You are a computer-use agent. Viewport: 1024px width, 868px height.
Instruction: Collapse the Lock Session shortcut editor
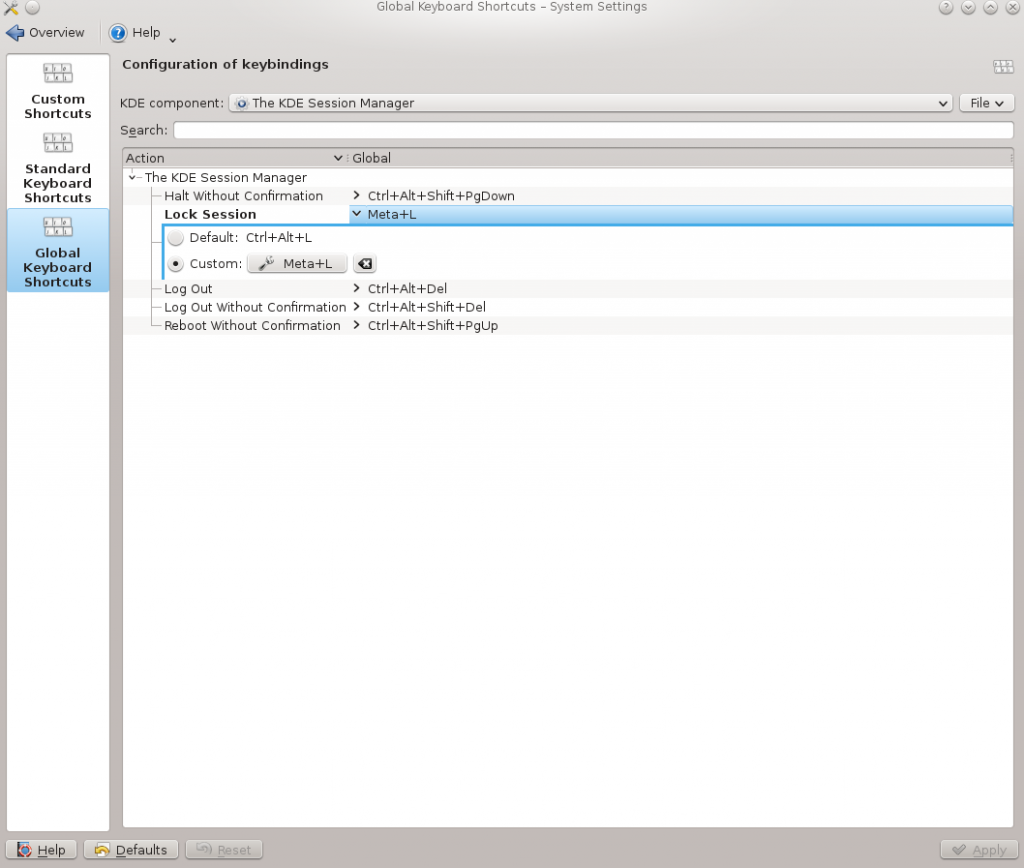point(357,214)
